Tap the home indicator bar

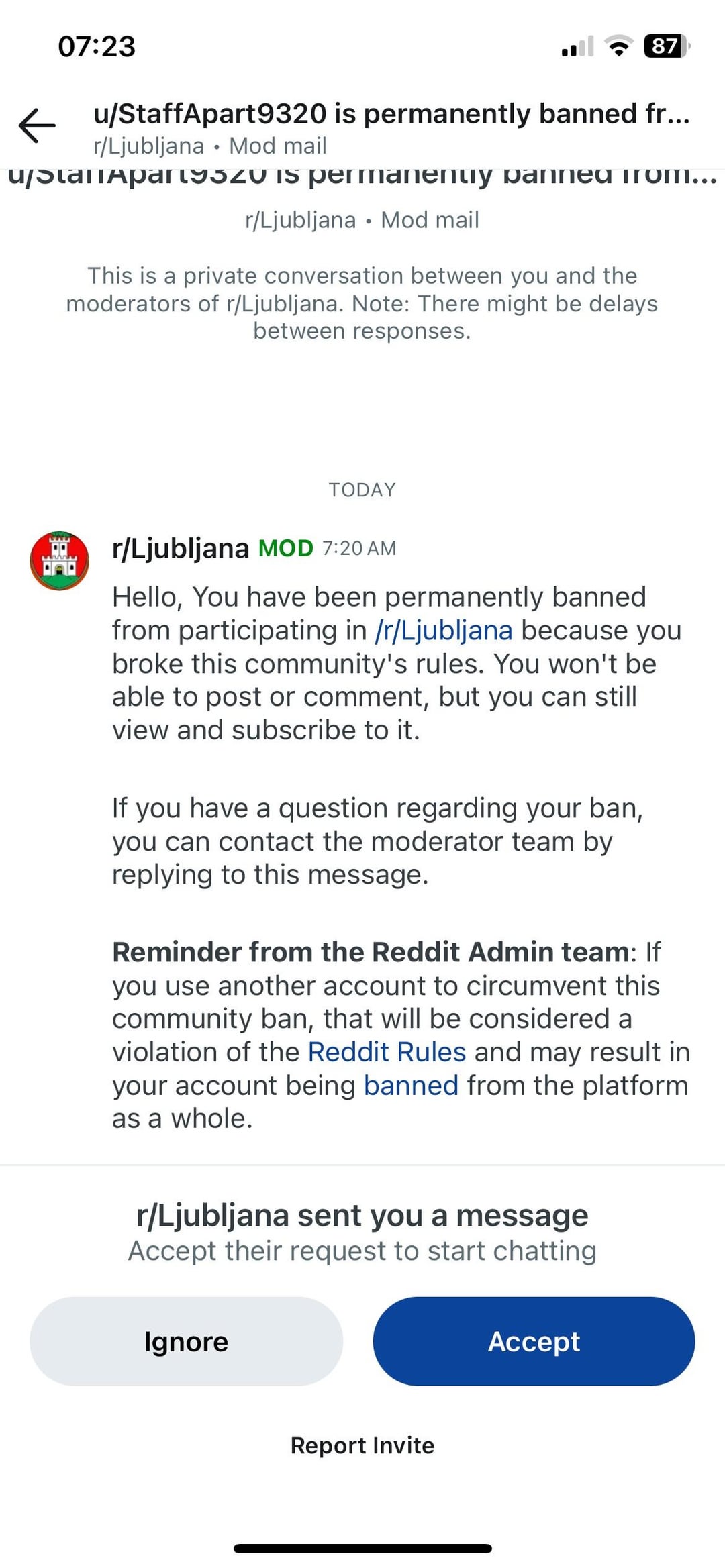point(362,1549)
